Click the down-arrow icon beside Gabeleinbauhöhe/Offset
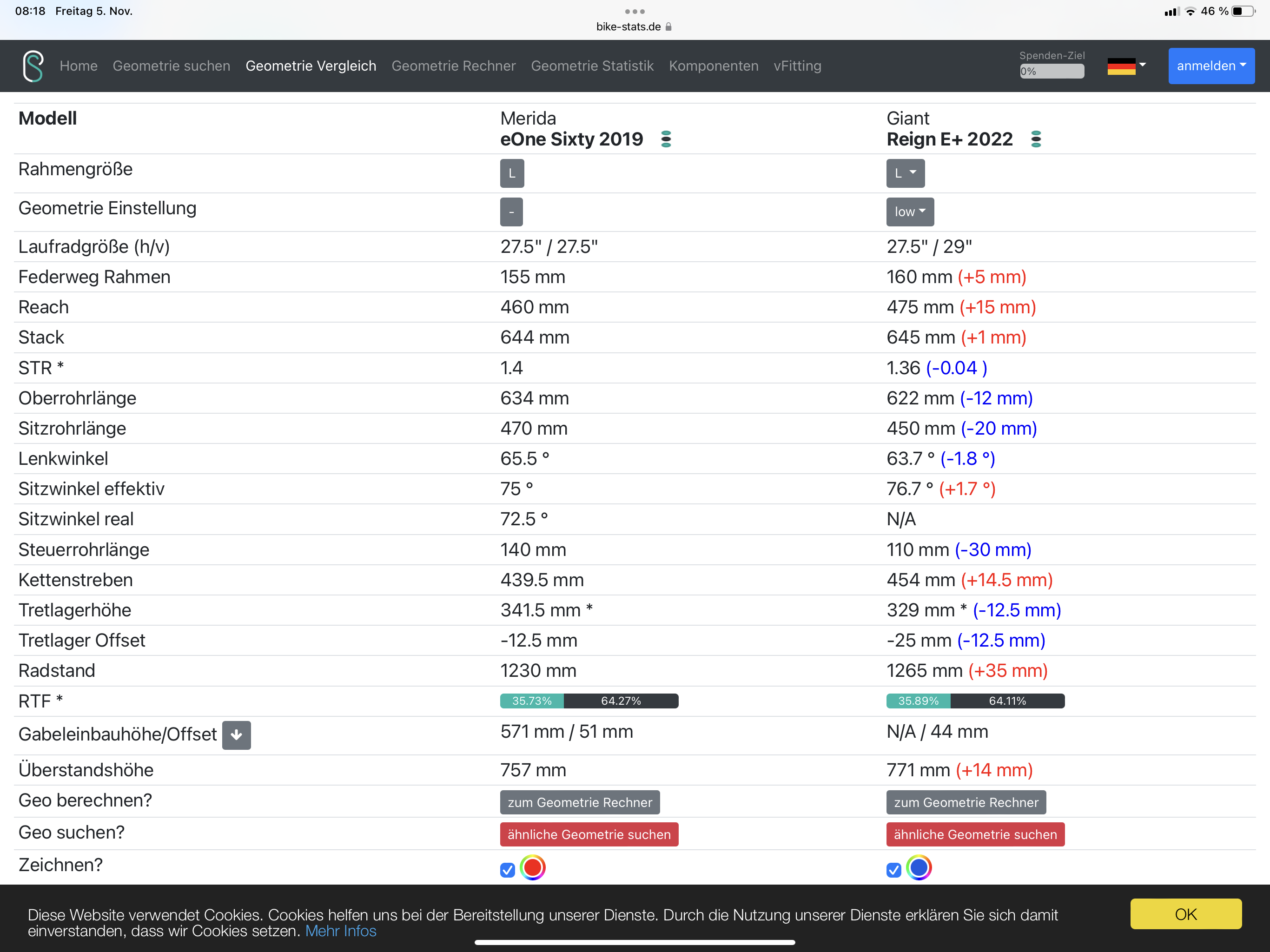This screenshot has height=952, width=1270. [x=236, y=735]
